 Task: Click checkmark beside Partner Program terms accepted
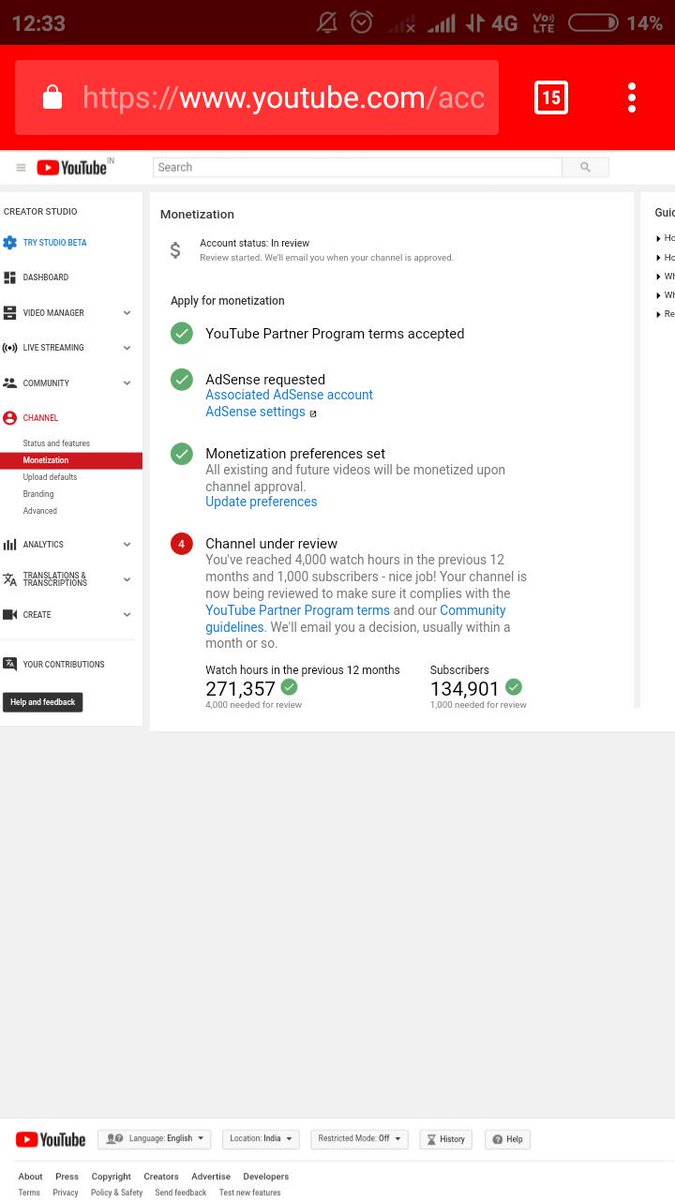point(181,333)
